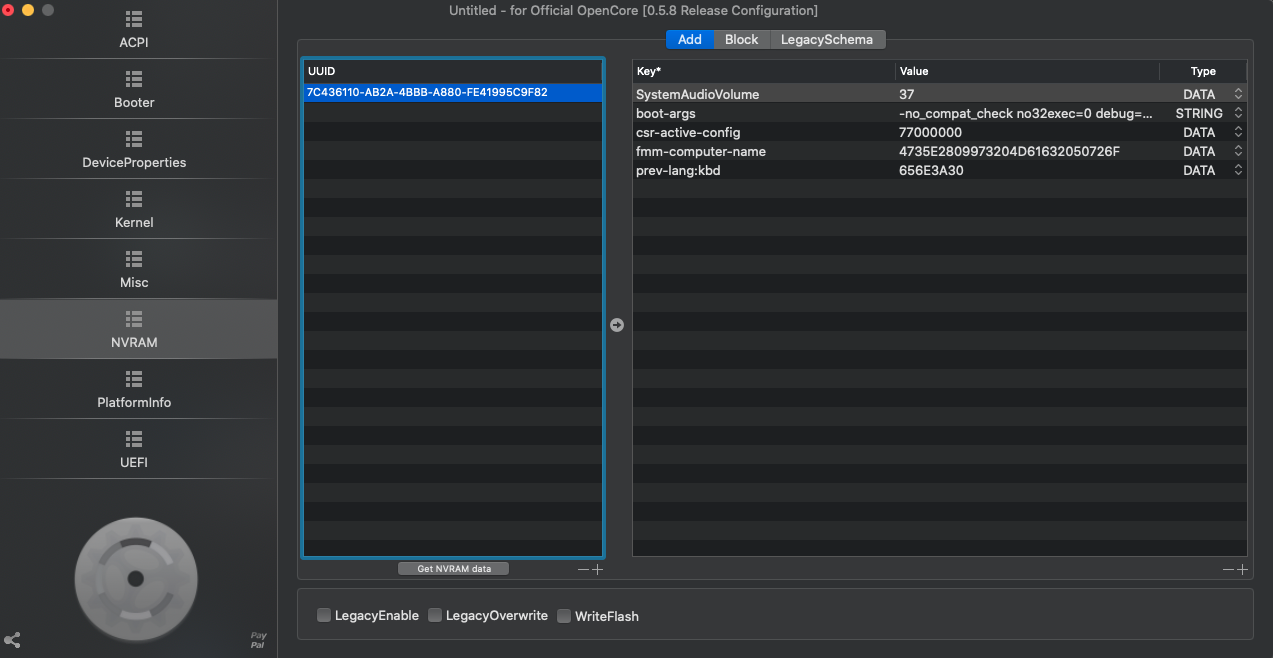Switch to the Block tab
This screenshot has height=658, width=1273.
coord(741,39)
